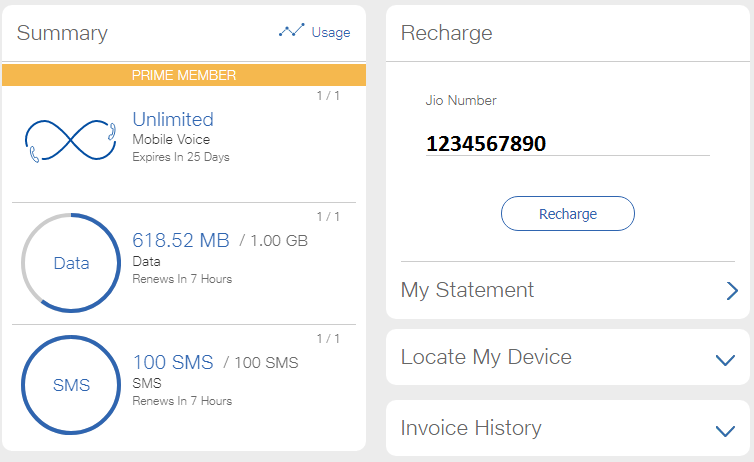The width and height of the screenshot is (754, 462).
Task: Click Renews In 7 Hours under Data
Action: [x=182, y=279]
